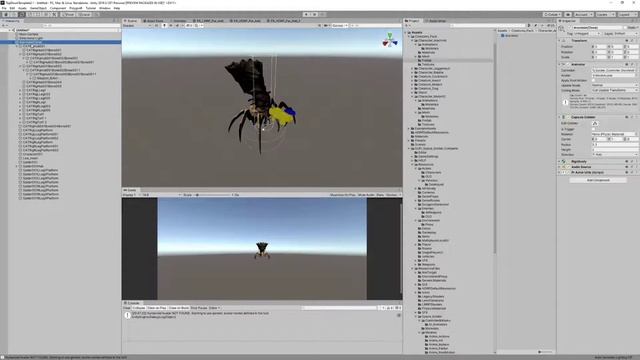This screenshot has height=360, width=640.
Task: Open the Window menu
Action: pos(104,8)
